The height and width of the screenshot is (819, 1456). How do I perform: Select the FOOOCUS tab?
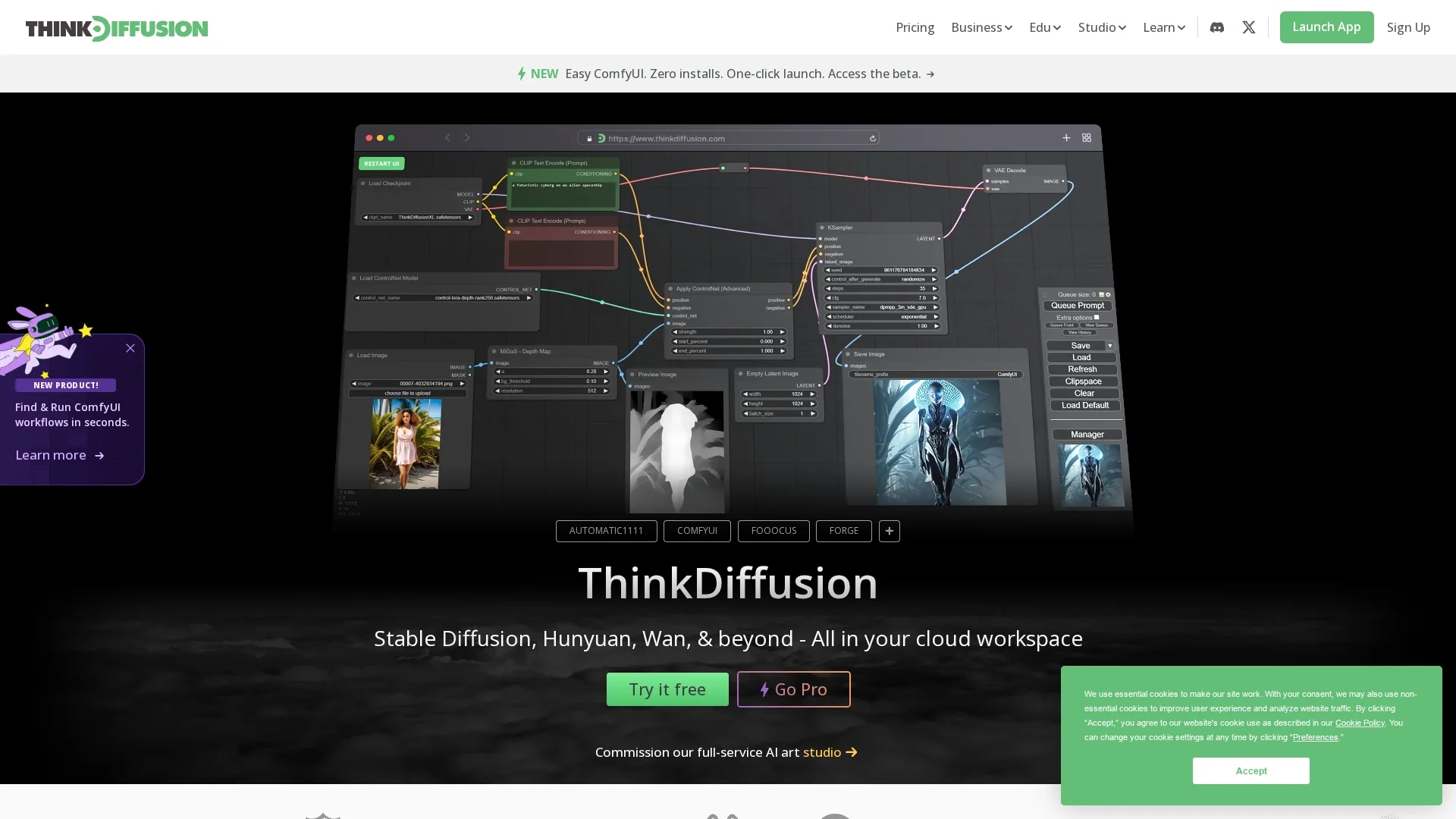pos(773,531)
